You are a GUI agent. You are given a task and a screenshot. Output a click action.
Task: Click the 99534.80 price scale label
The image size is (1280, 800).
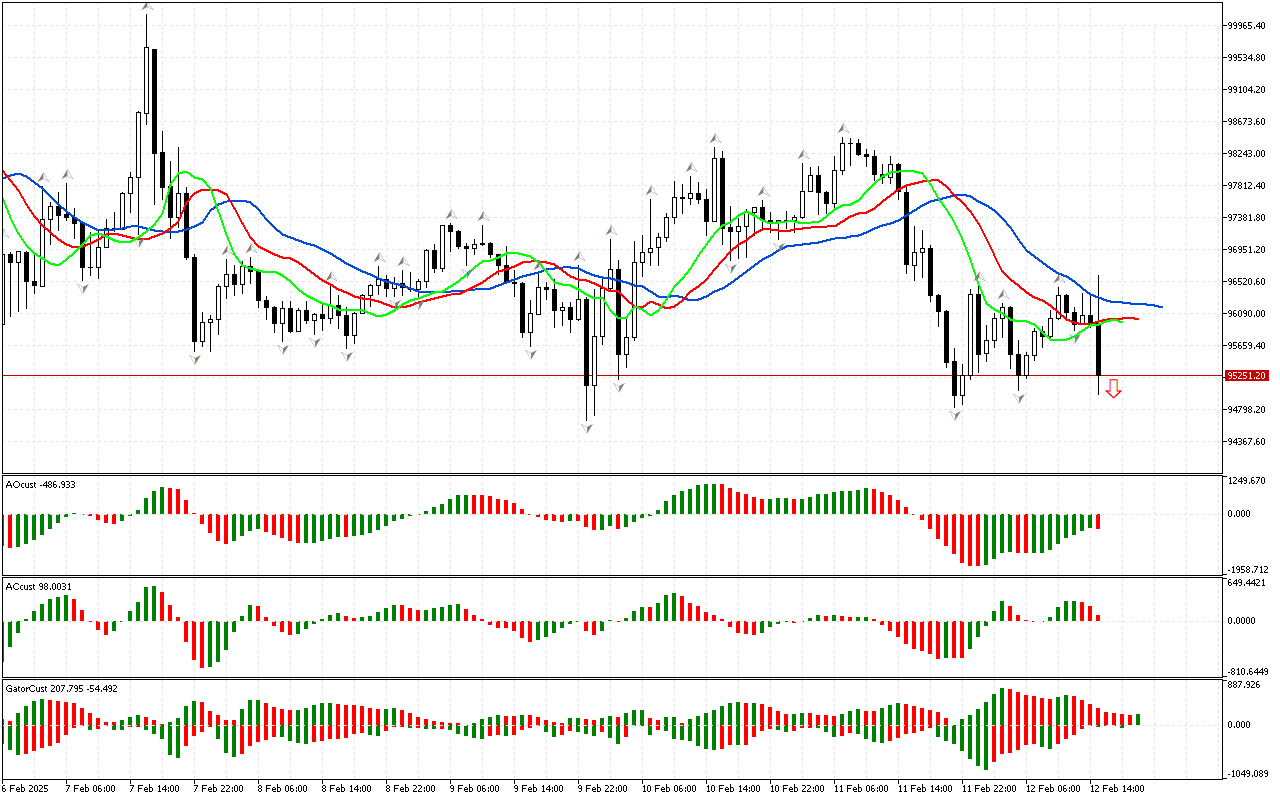[x=1246, y=58]
